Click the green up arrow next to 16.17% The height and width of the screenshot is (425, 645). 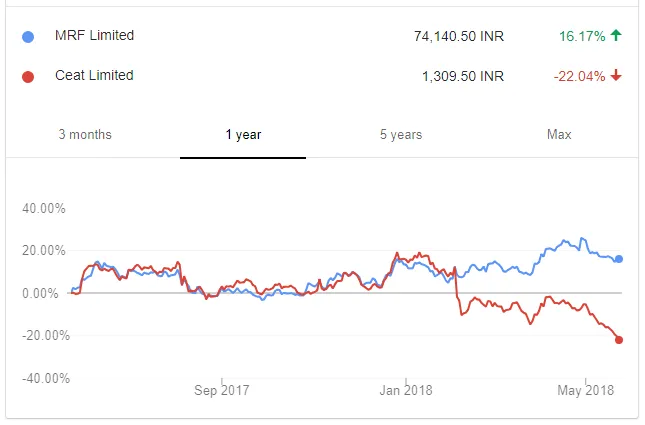pos(616,36)
